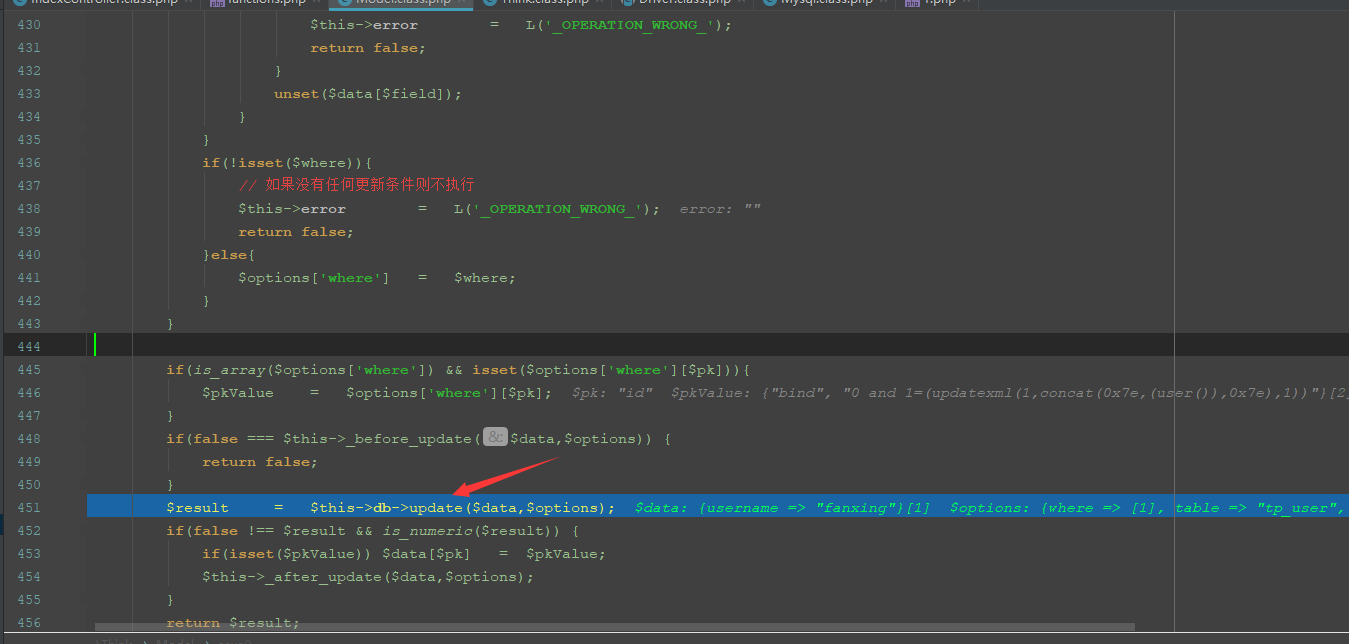This screenshot has width=1349, height=644.
Task: Click 'if(!isset($where)){' on line 436
Action: pyautogui.click(x=287, y=163)
